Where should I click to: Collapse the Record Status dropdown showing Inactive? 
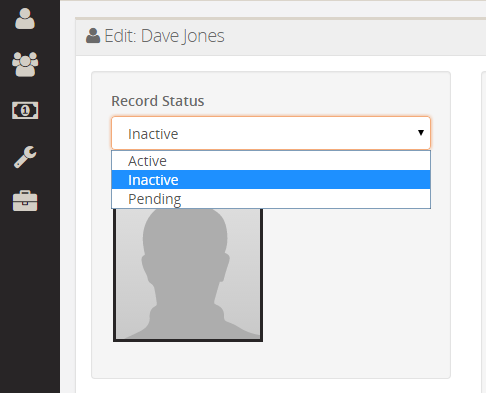[271, 133]
